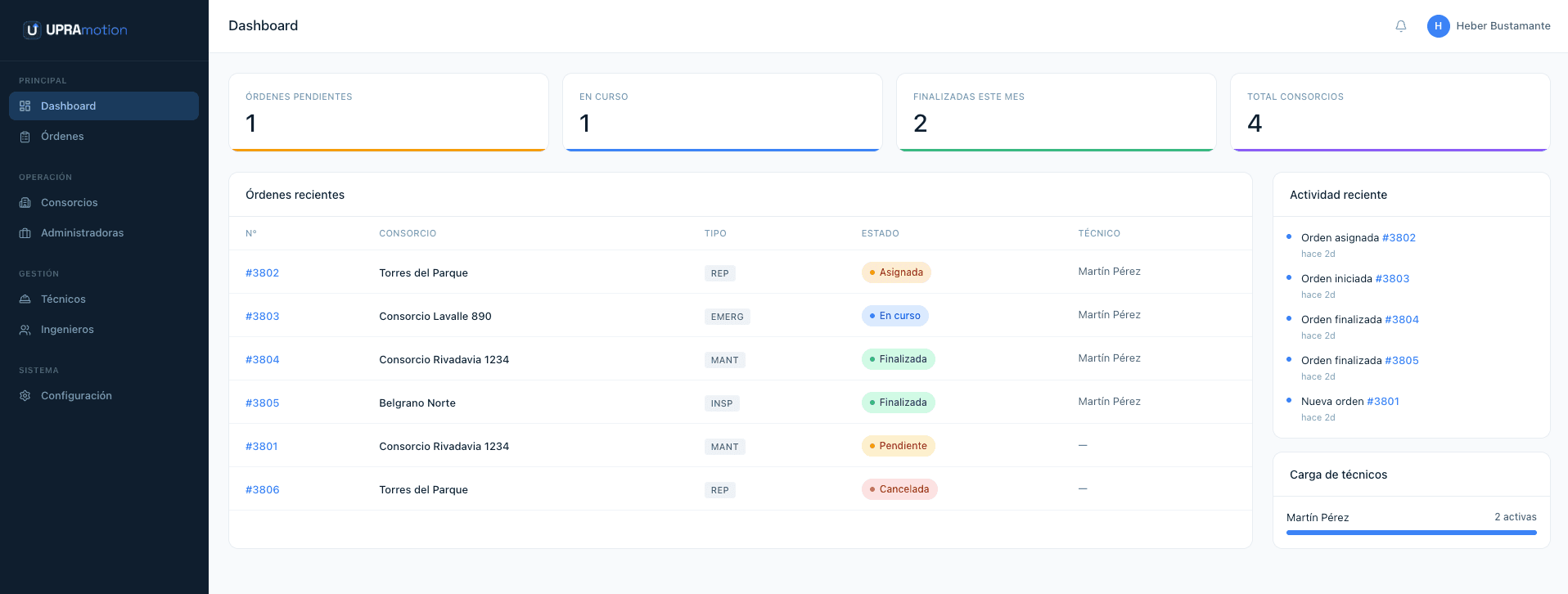The width and height of the screenshot is (1568, 594).
Task: Click #3804 link in Actividad reciente
Action: coord(1402,320)
